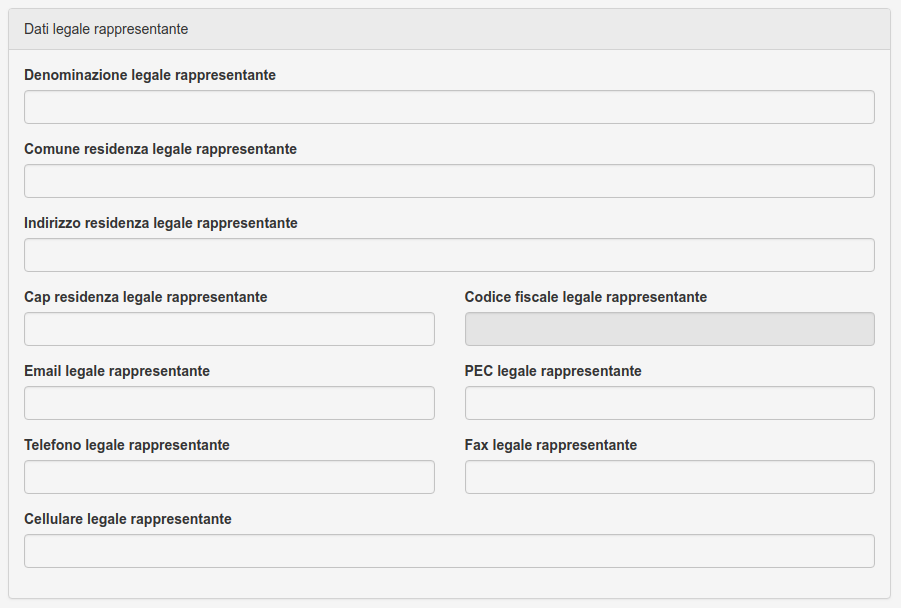Click the 'PEC legale rappresentante' label text
The width and height of the screenshot is (901, 608).
click(553, 371)
